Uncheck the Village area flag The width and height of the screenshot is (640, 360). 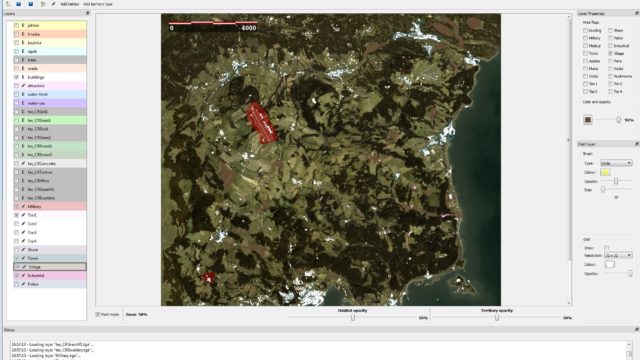point(610,53)
